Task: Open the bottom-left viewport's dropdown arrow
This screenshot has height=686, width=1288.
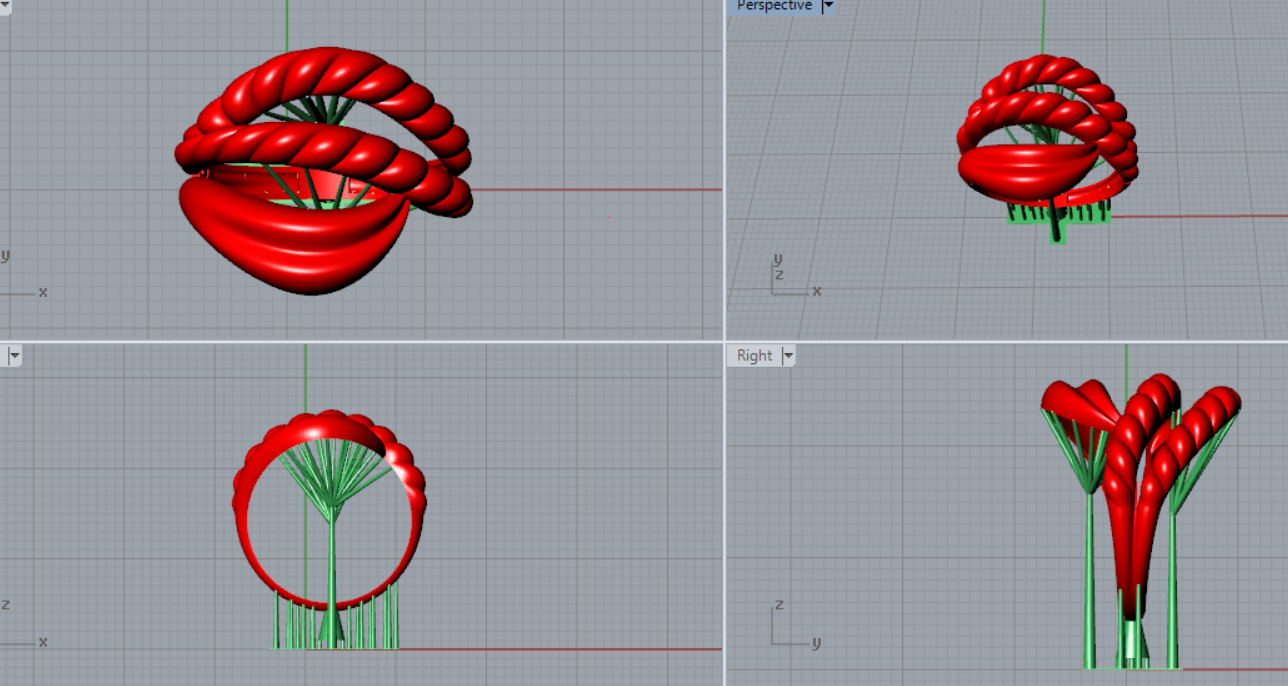Action: [14, 356]
